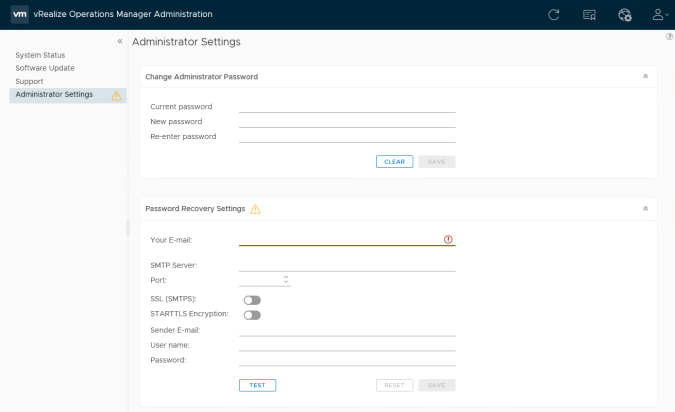The image size is (675, 412).
Task: Click the sidebar resize handle
Action: 128,228
